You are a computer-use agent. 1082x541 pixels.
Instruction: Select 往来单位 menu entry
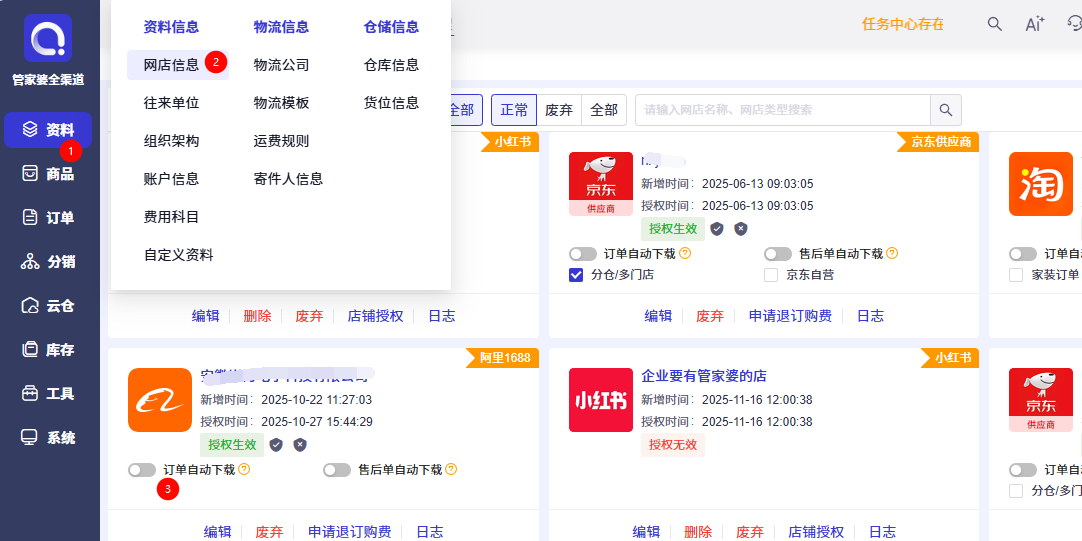(171, 103)
